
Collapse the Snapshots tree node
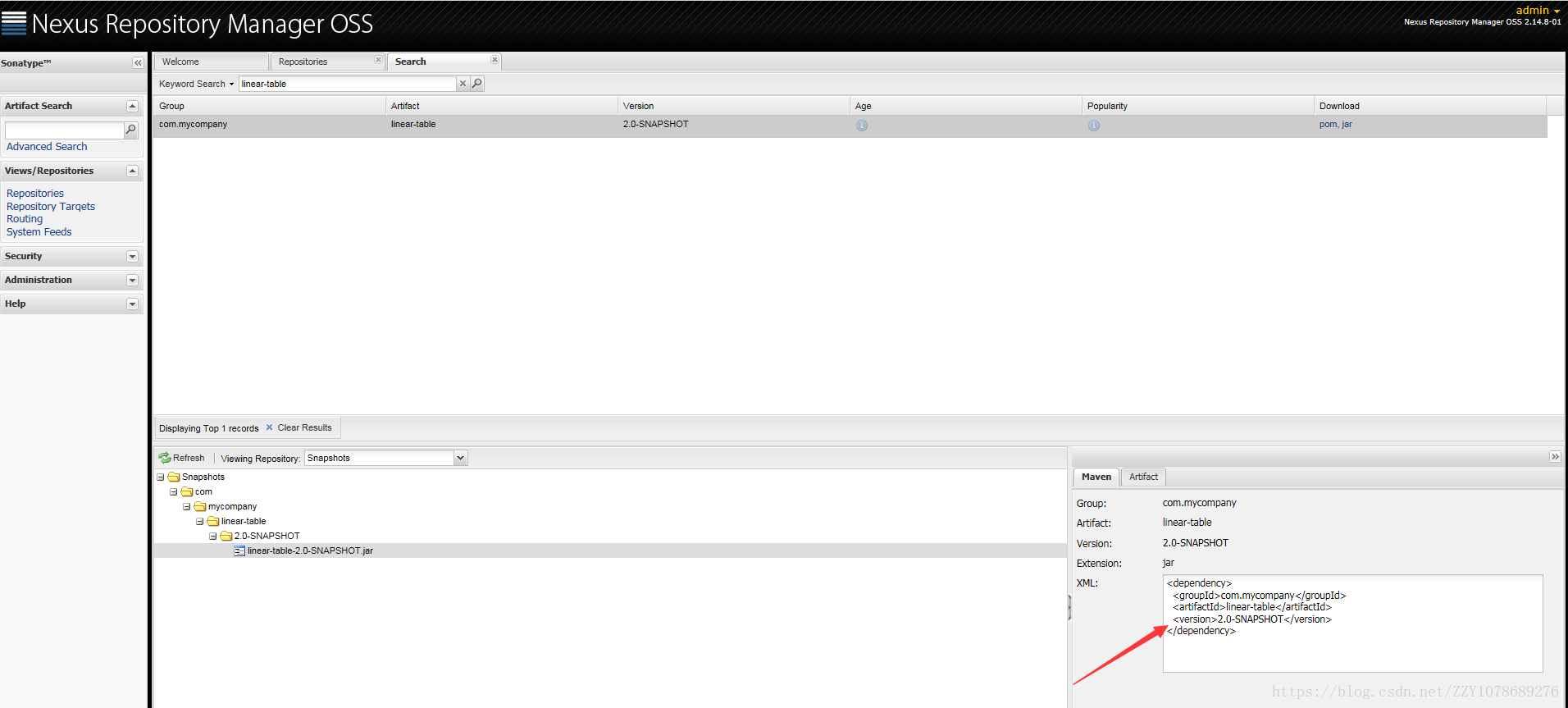[161, 477]
